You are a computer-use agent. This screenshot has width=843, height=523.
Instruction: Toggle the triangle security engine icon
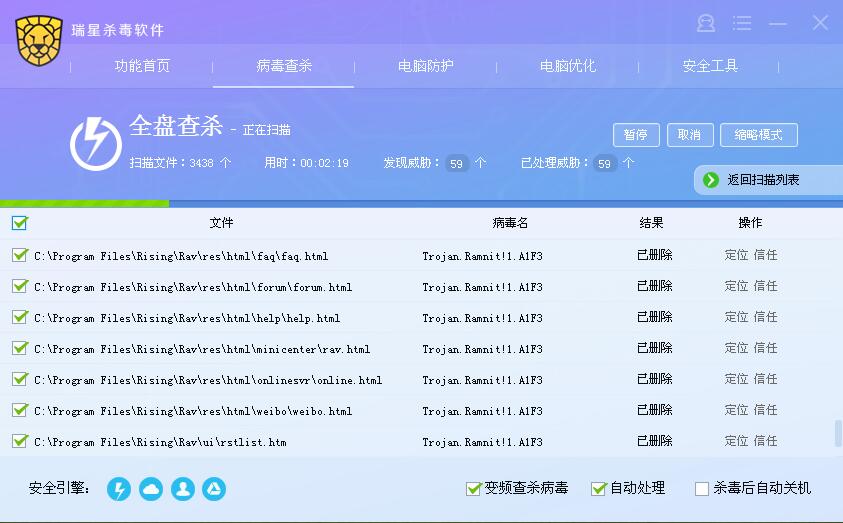pyautogui.click(x=214, y=489)
